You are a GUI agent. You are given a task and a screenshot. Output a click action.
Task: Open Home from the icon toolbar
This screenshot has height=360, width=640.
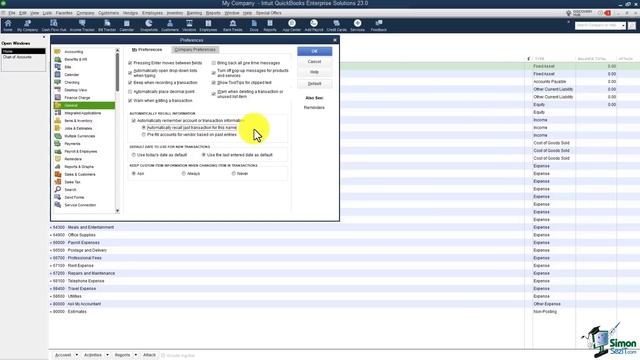[x=8, y=25]
